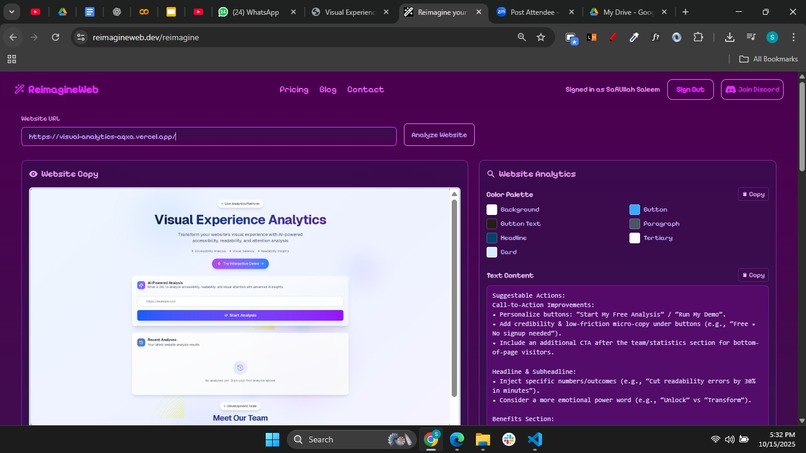Screen dimensions: 806x453
Task: Switch to the ChatGPT pinned tab
Action: (x=117, y=12)
